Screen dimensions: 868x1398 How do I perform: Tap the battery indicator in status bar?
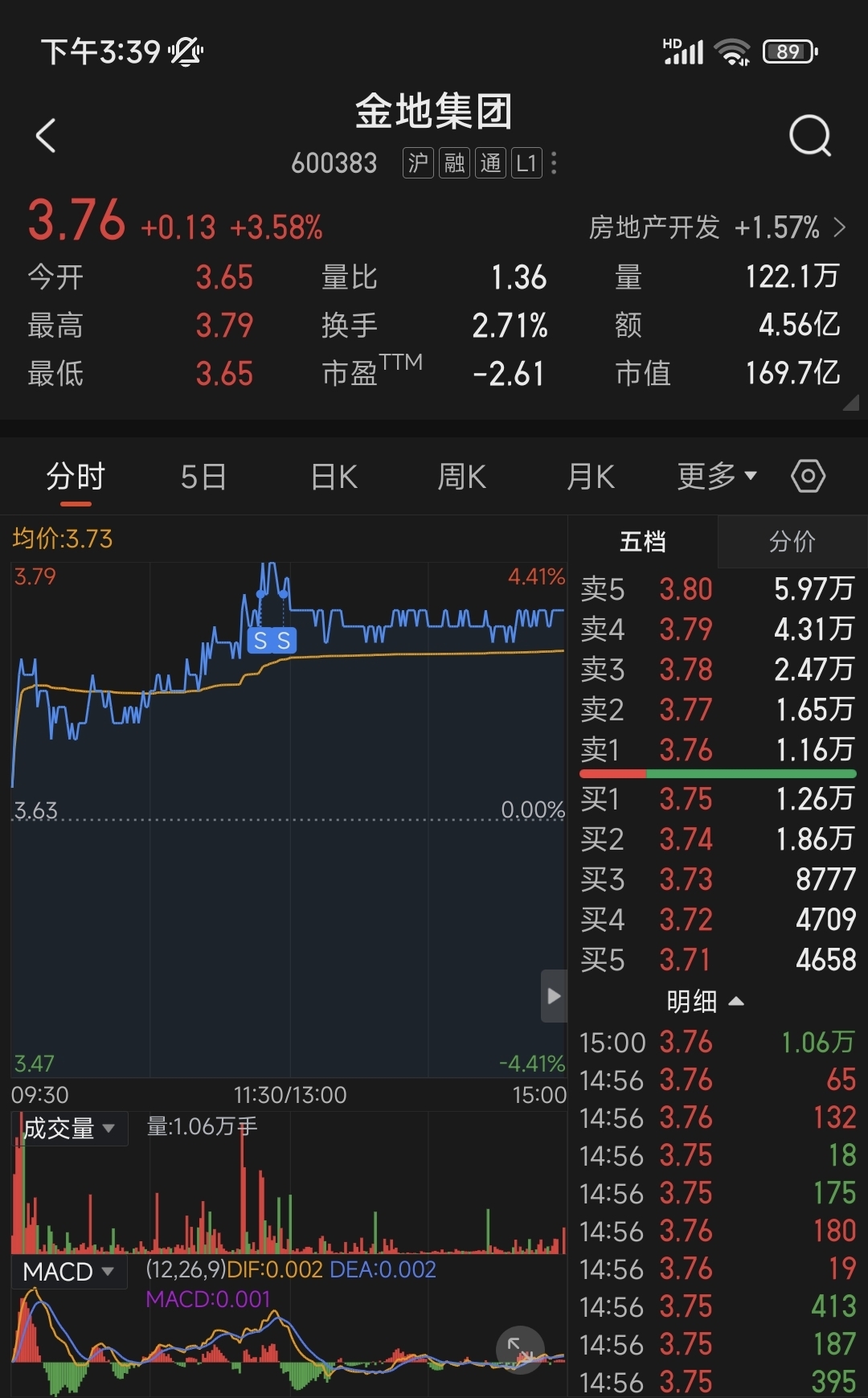point(790,51)
